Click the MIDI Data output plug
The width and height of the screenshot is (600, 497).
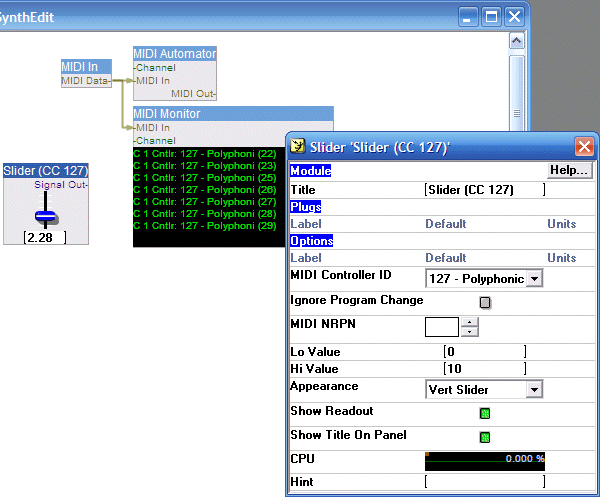click(86, 81)
